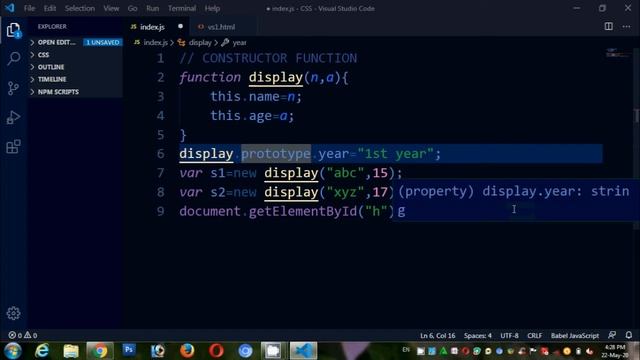640x360 pixels.
Task: Click the display.year hover tooltip
Action: (x=516, y=200)
